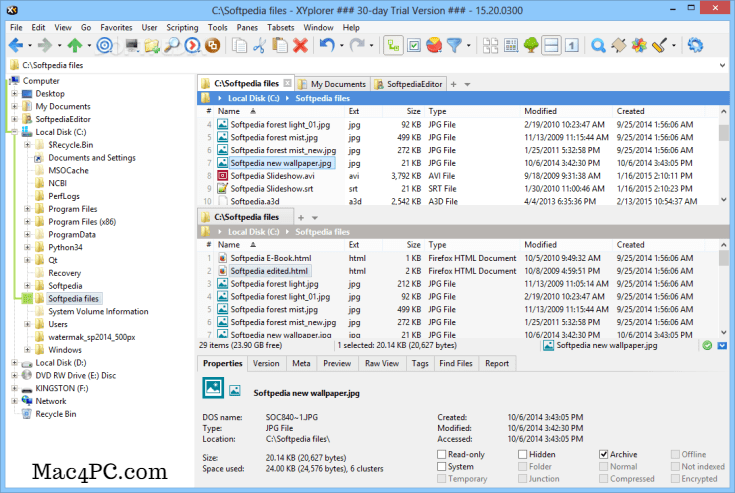Click the green Up arrow toolbar icon
735x493 pixels.
click(75, 45)
